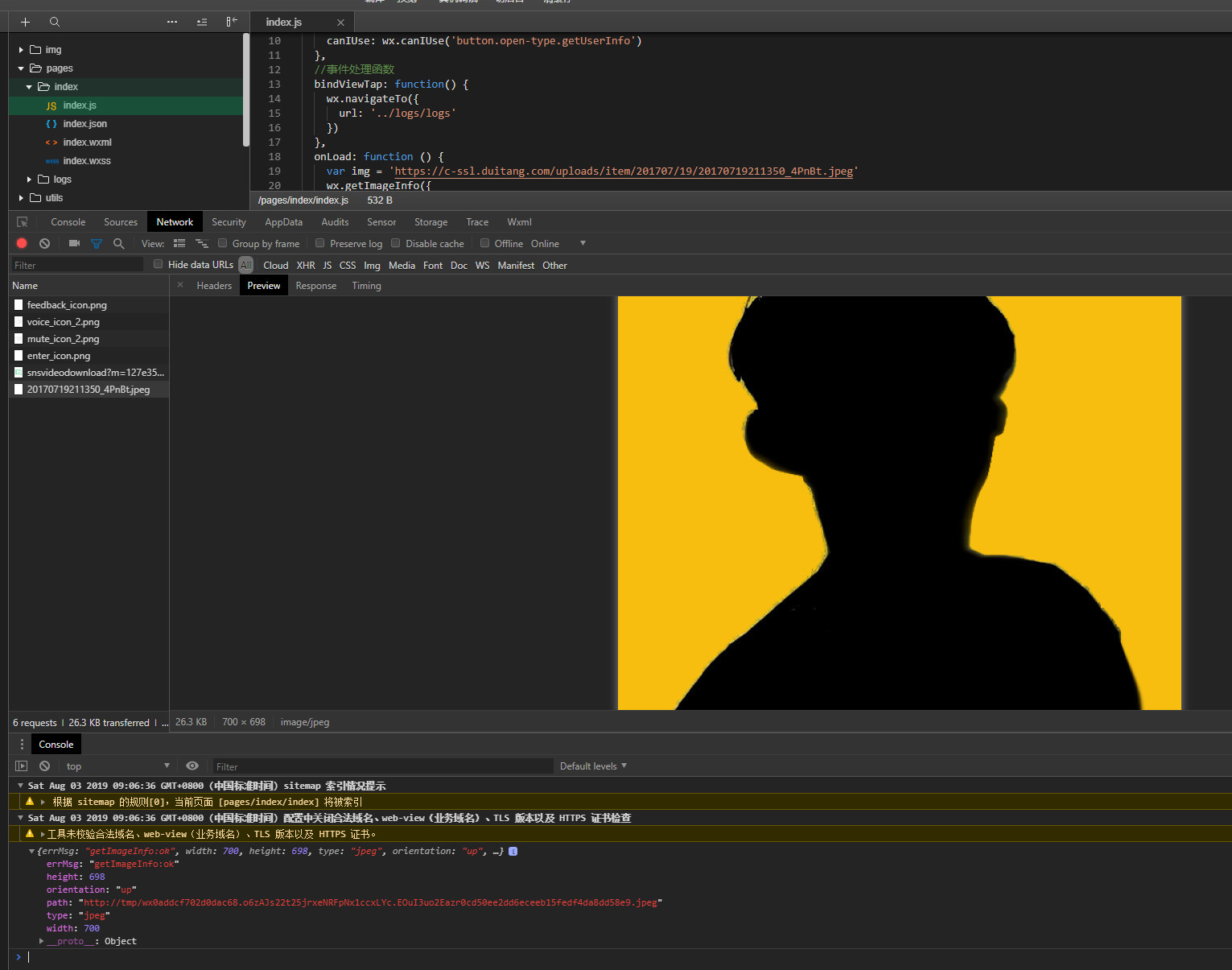Select 20170719211350_4PnBt.jpeg in the request list

click(89, 390)
